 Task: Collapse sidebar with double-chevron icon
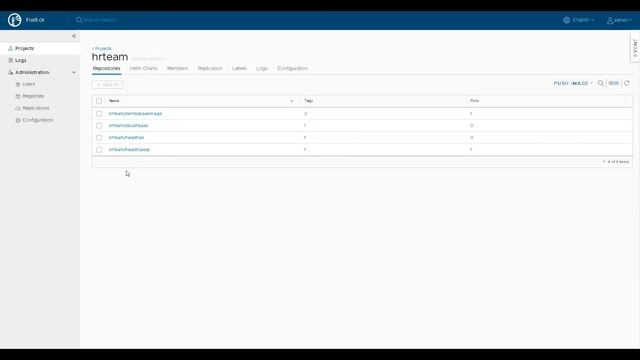coord(74,36)
